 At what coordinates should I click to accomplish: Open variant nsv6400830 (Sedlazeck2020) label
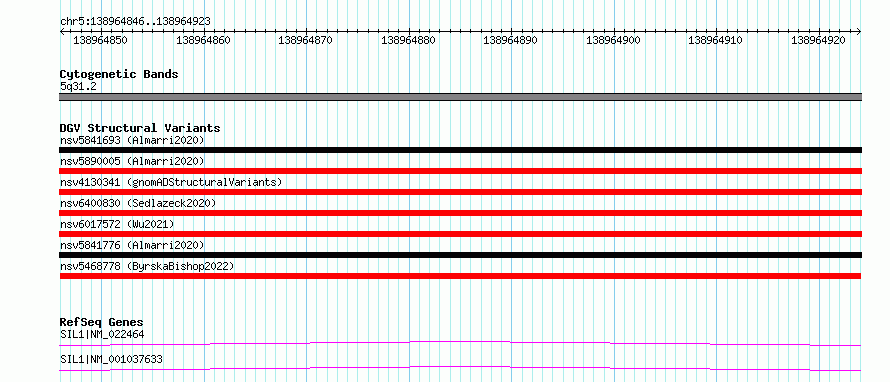coord(138,203)
